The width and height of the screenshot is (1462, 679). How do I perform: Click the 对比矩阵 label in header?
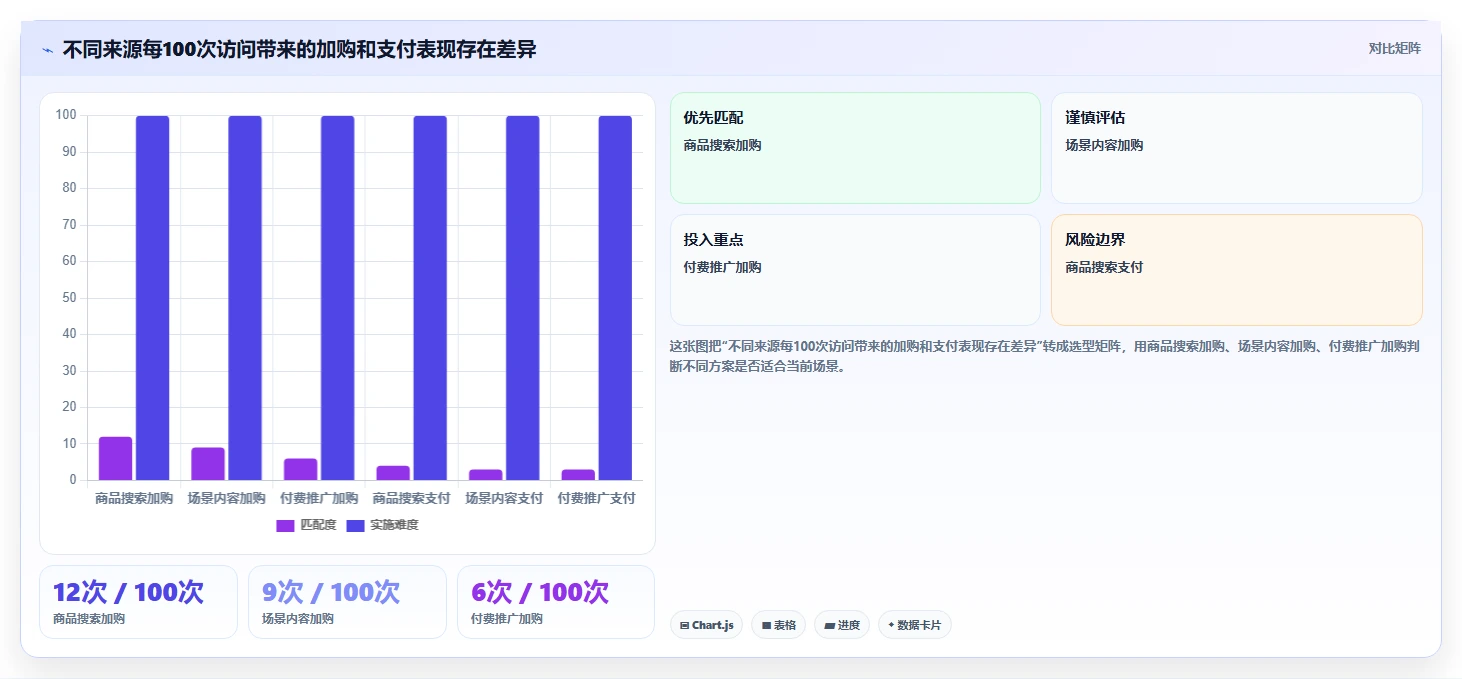(x=1394, y=48)
